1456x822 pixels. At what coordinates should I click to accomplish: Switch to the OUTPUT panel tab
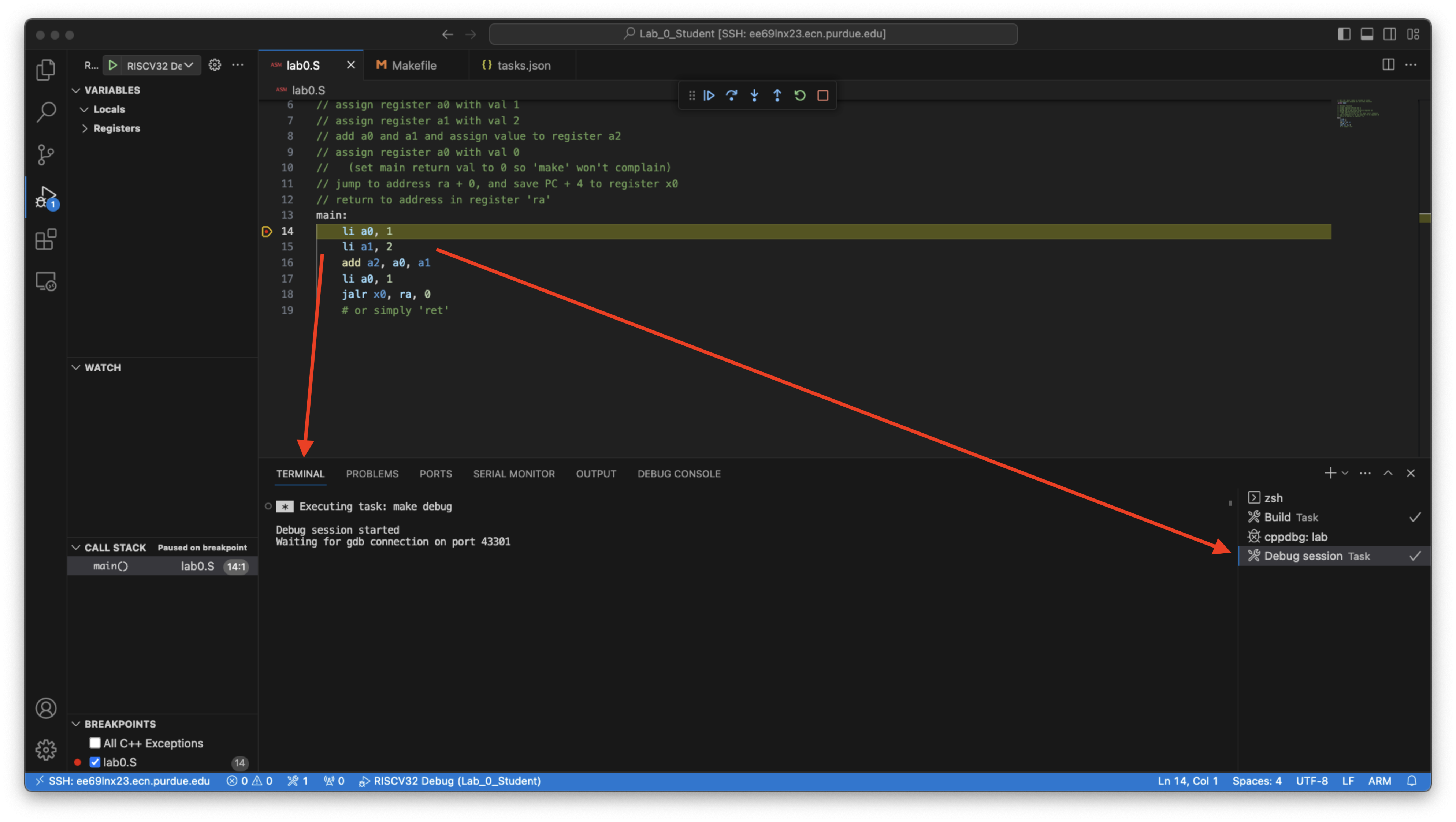click(x=596, y=474)
